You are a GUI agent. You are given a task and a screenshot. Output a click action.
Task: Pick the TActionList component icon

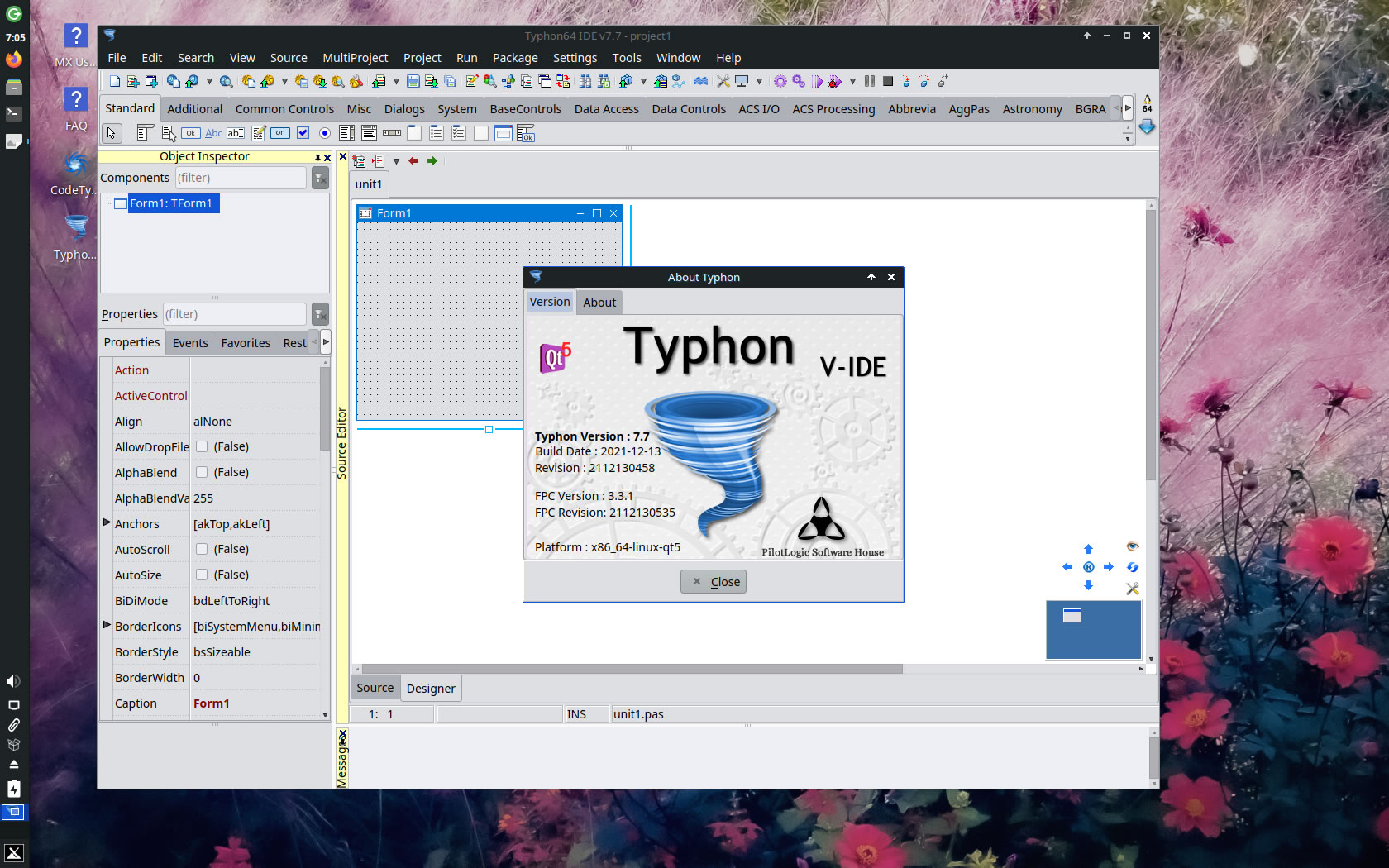tap(526, 132)
